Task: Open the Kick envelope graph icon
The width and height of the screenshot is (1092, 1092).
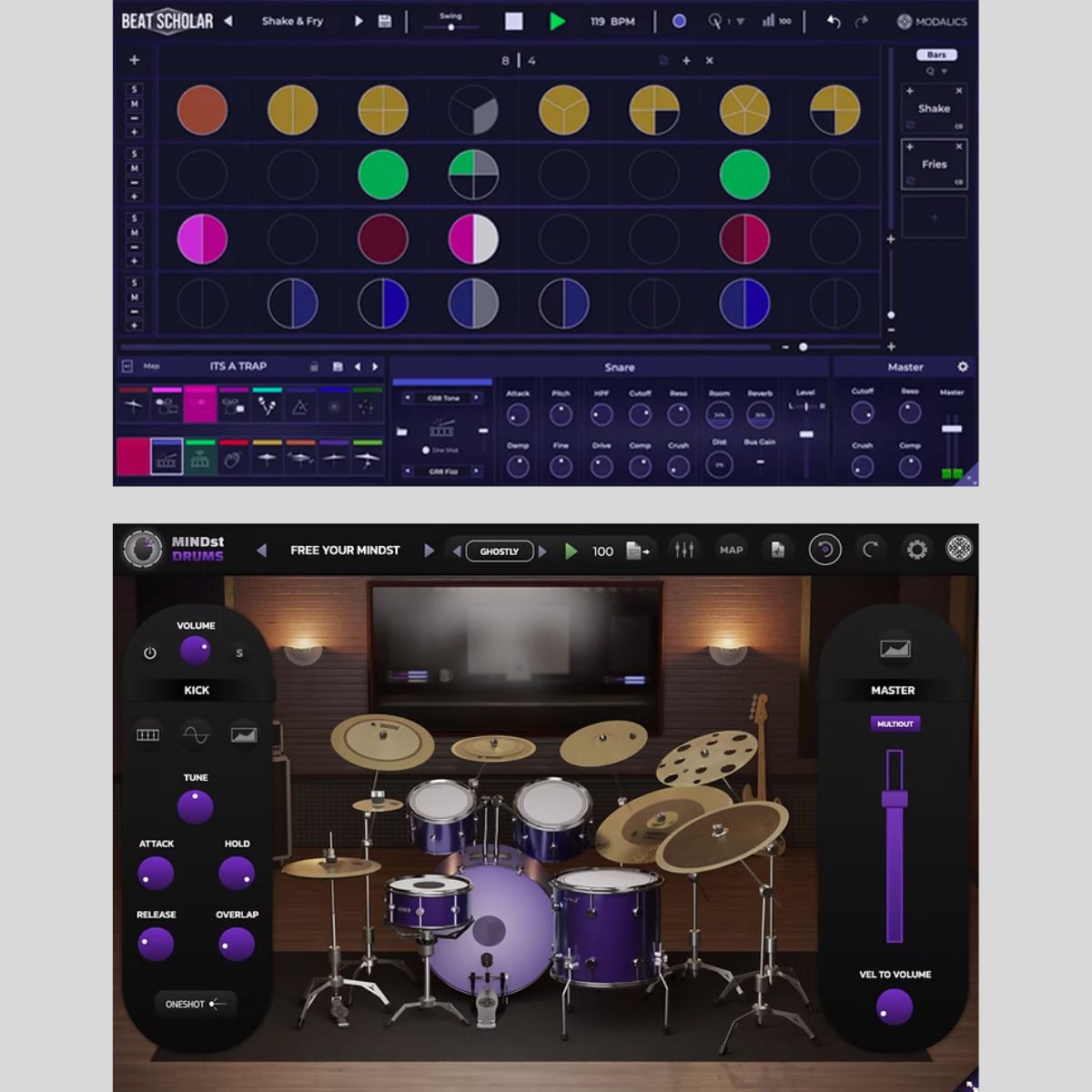Action: pyautogui.click(x=244, y=734)
